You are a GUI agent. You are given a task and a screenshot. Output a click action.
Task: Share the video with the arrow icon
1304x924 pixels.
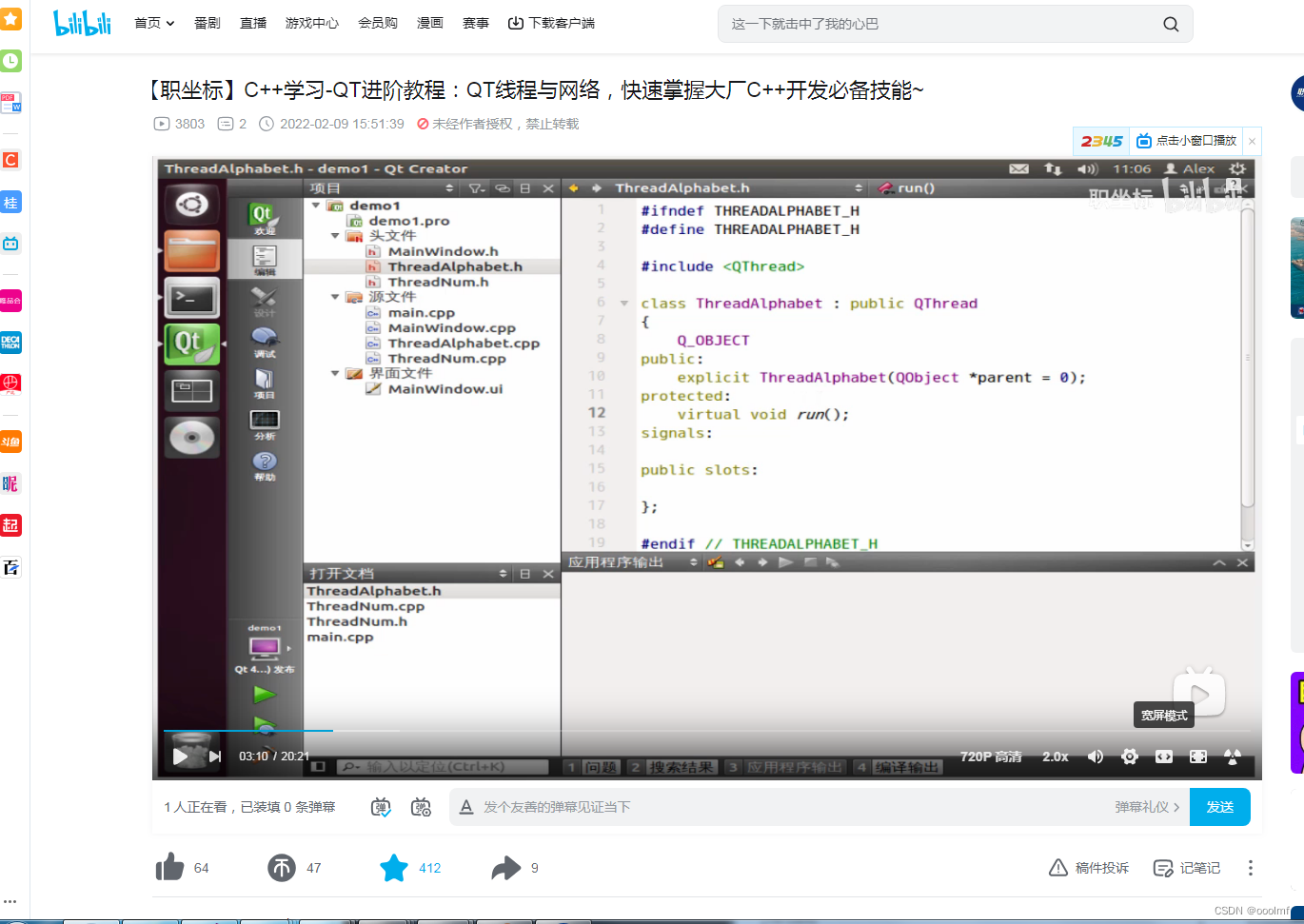(505, 868)
